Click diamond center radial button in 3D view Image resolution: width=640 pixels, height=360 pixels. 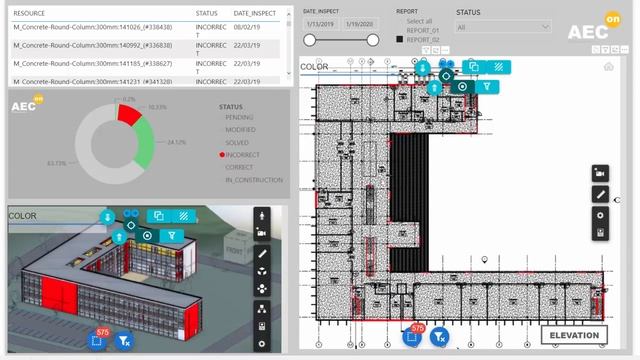click(131, 225)
